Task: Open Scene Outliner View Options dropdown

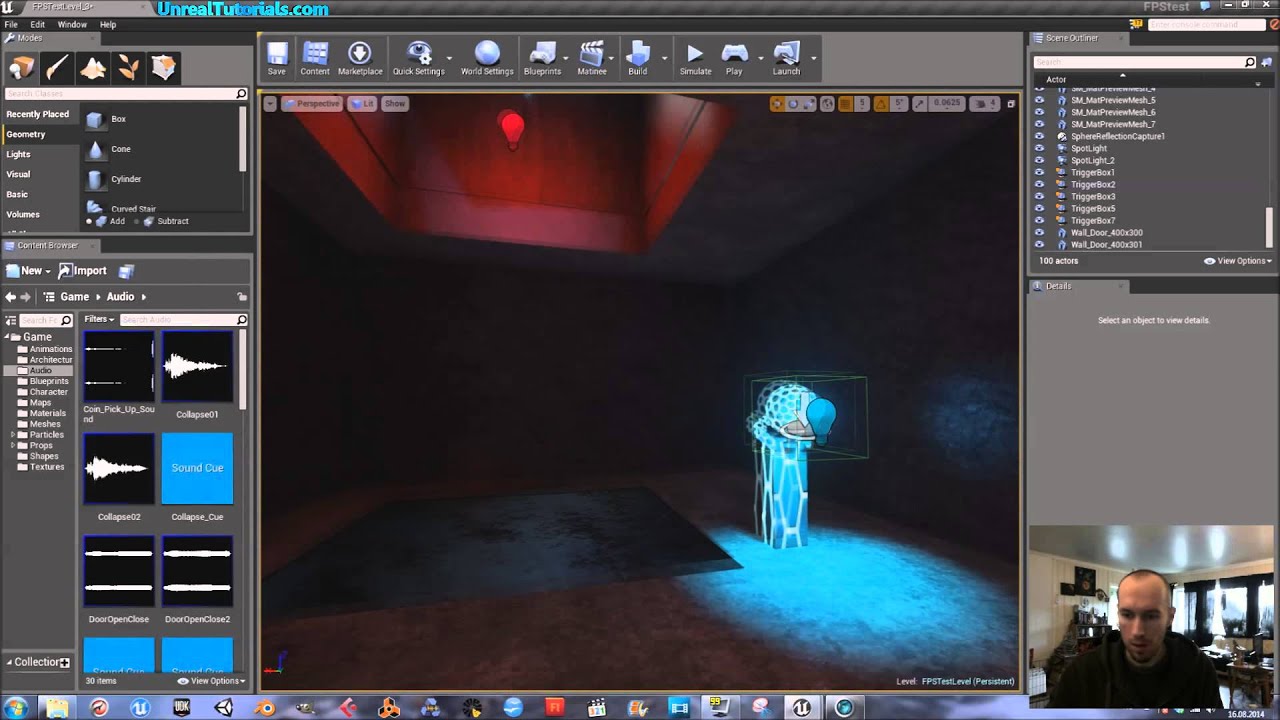Action: tap(1238, 261)
